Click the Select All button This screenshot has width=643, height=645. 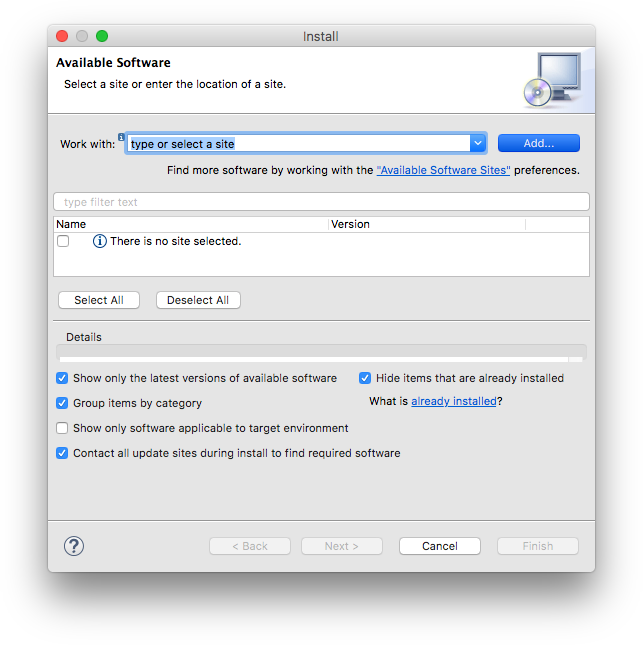[99, 300]
